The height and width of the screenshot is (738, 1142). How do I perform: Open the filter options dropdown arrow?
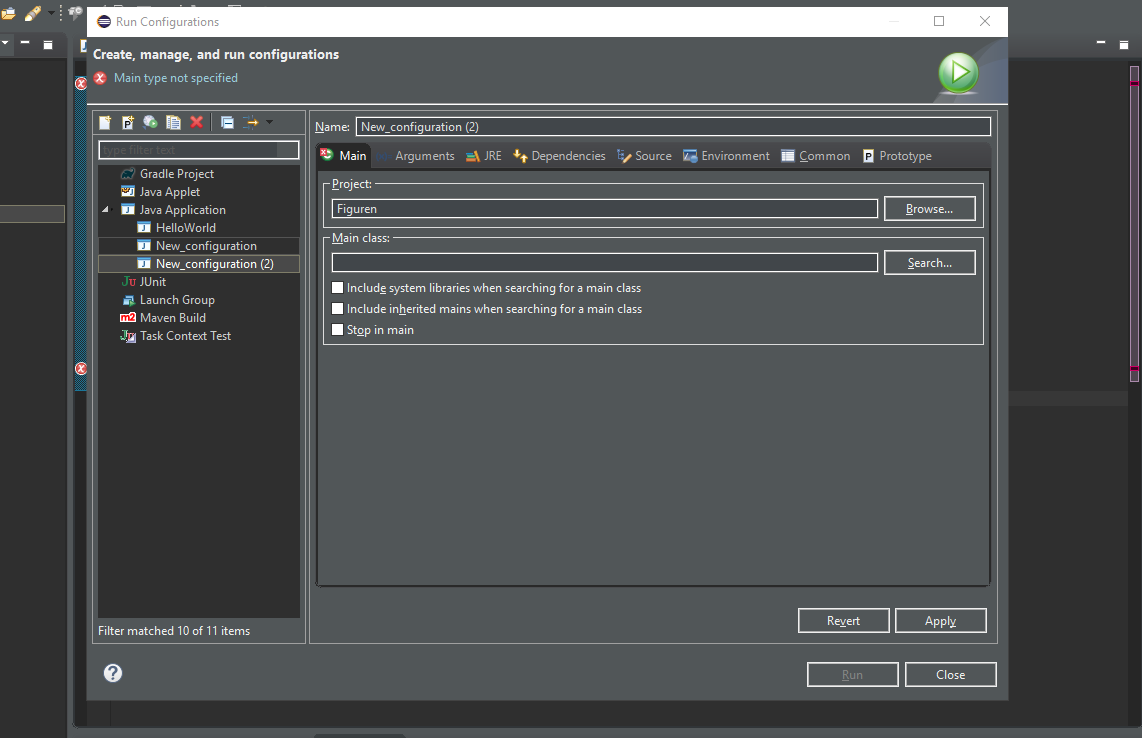pyautogui.click(x=268, y=122)
